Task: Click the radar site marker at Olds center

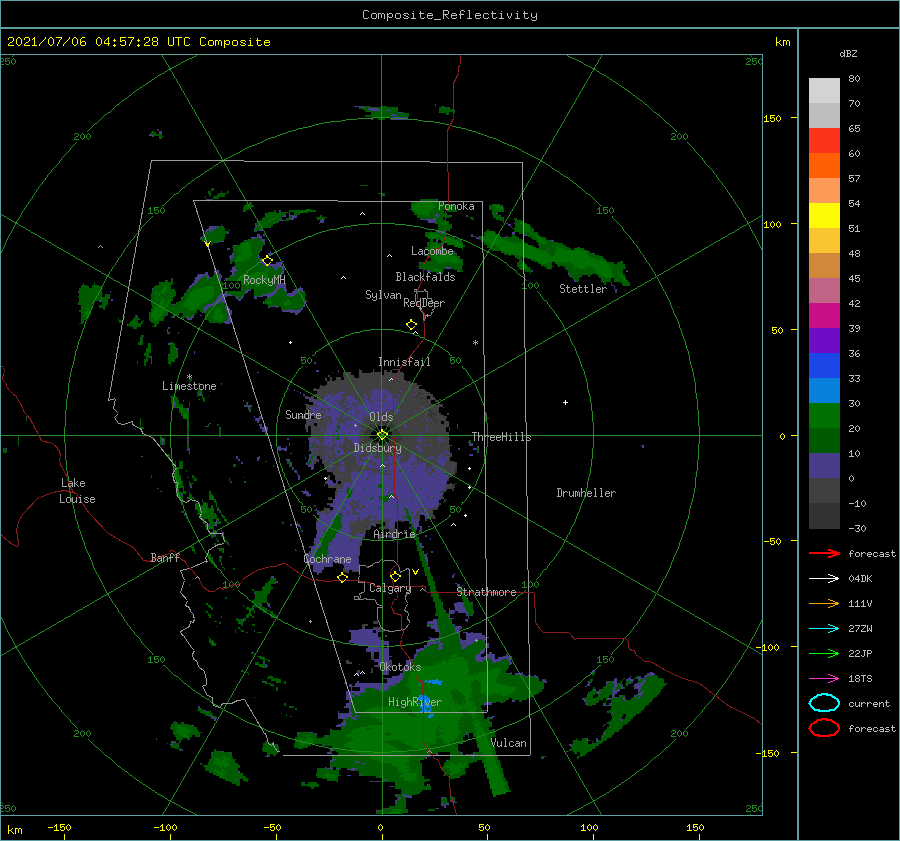Action: [382, 435]
